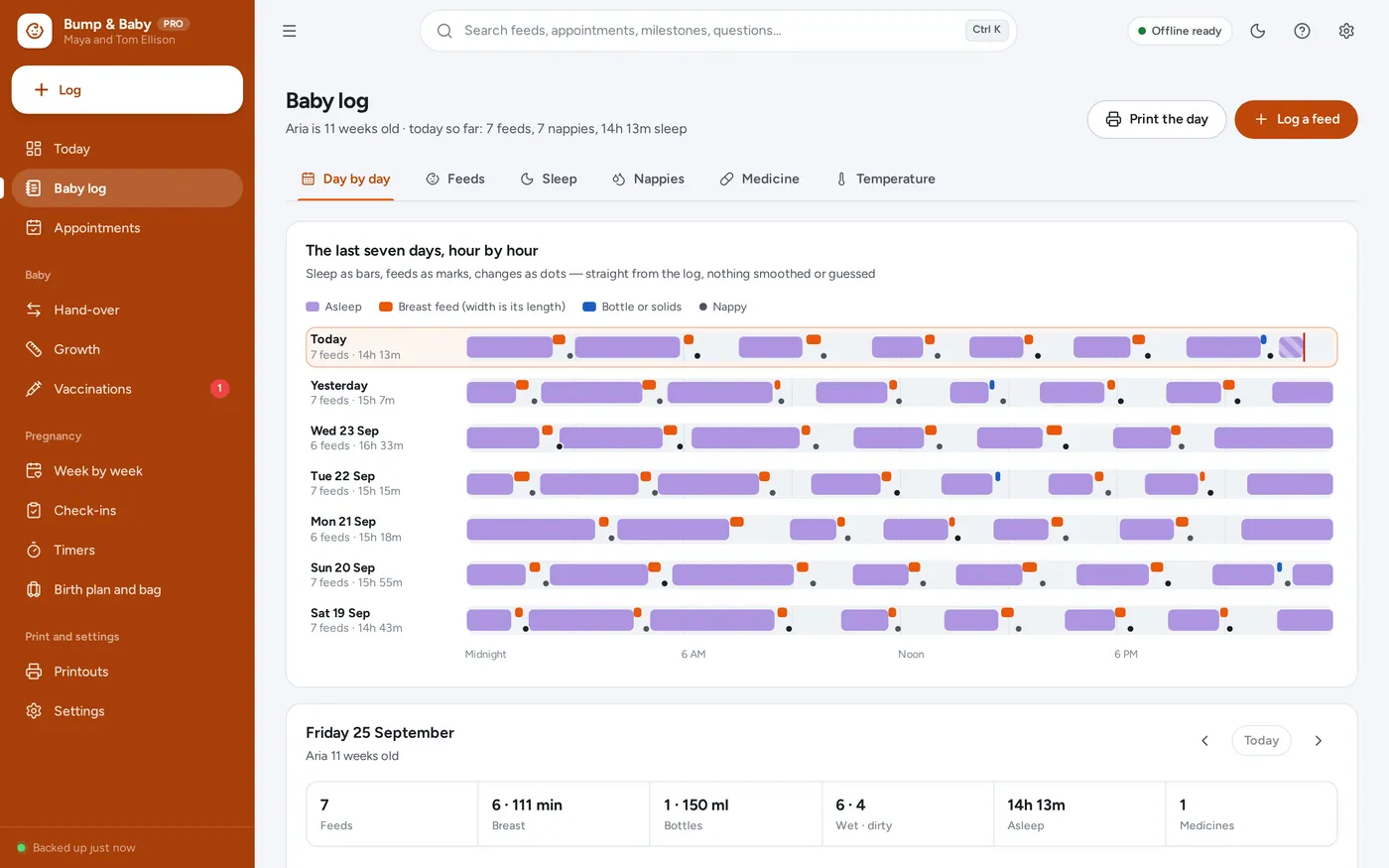The height and width of the screenshot is (868, 1389).
Task: Switch to the Temperature tab
Action: tap(885, 179)
